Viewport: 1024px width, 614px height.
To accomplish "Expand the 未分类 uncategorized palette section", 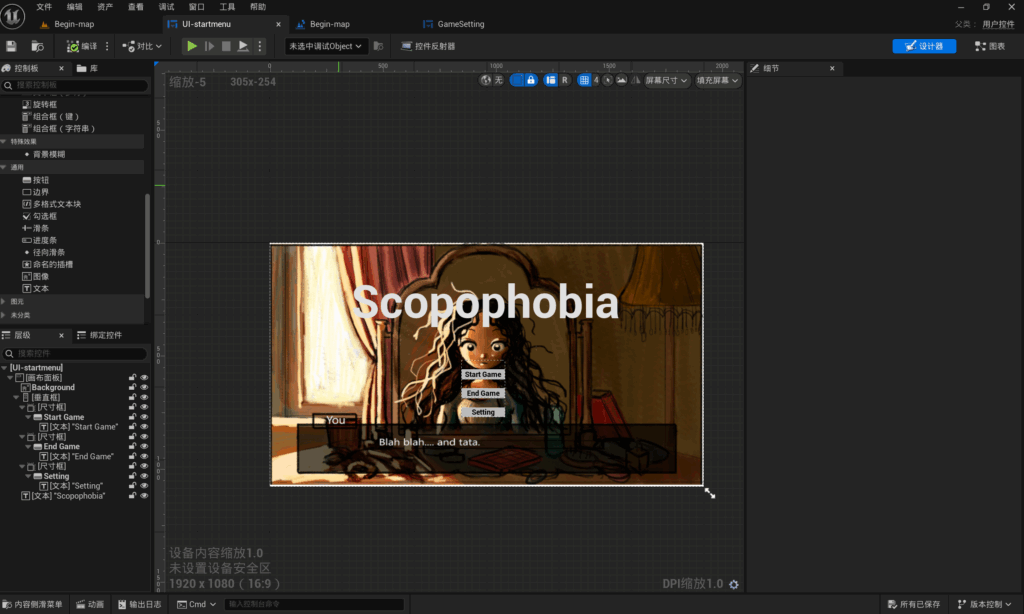I will [x=4, y=315].
